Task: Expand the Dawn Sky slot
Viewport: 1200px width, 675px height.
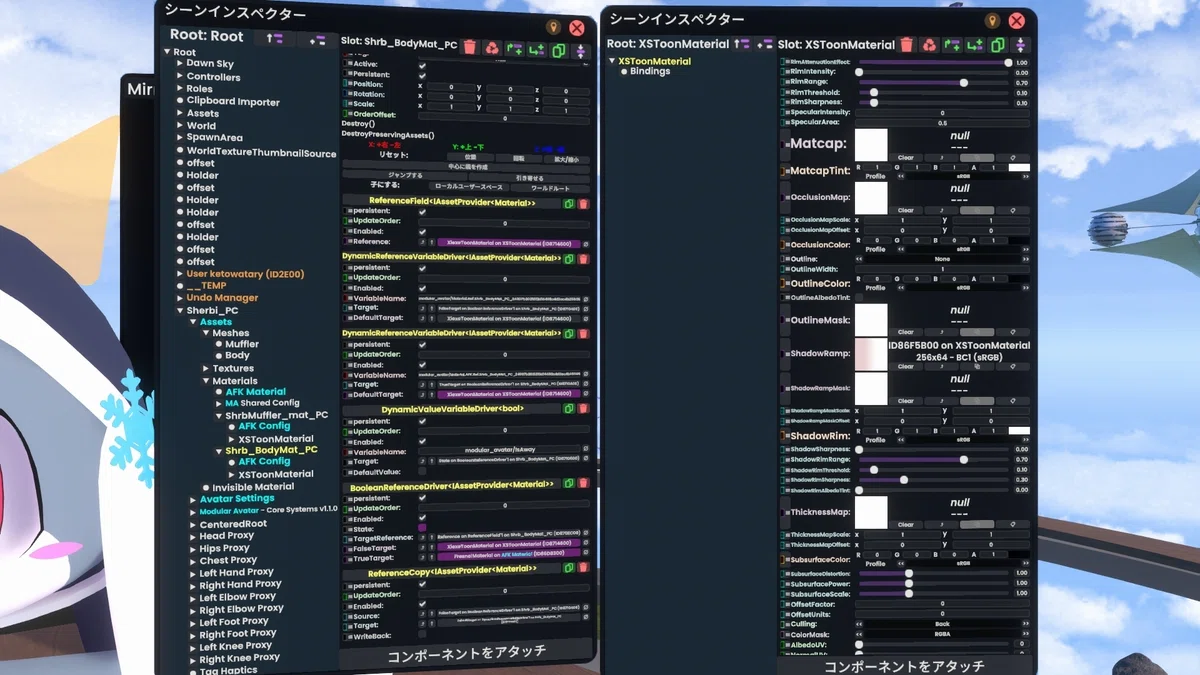Action: [x=179, y=63]
